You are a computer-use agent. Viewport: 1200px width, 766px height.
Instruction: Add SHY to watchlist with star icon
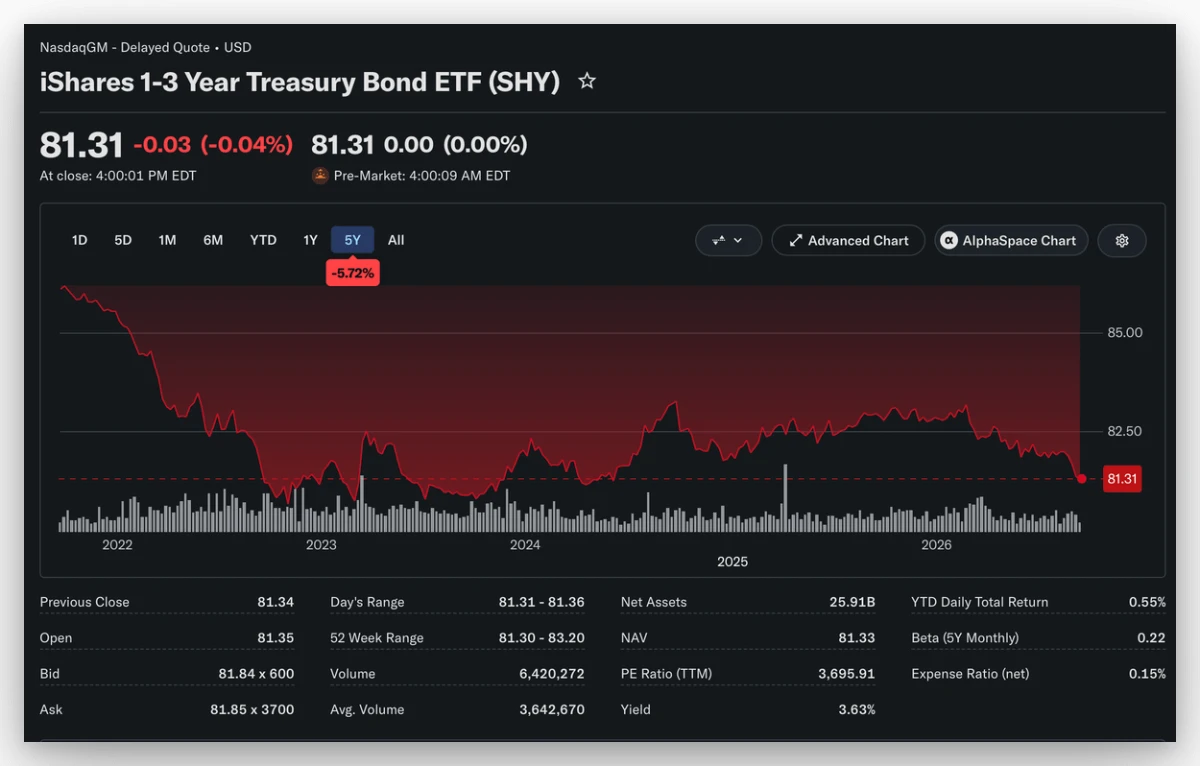tap(587, 81)
